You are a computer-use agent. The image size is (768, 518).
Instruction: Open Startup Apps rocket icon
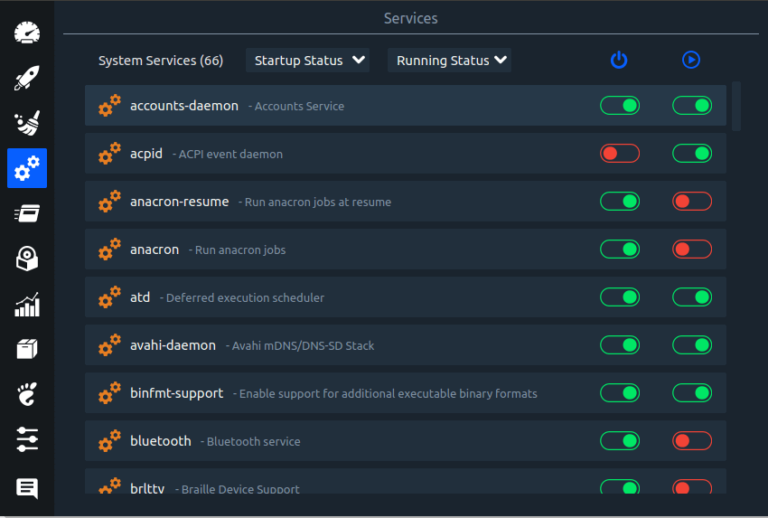point(27,78)
